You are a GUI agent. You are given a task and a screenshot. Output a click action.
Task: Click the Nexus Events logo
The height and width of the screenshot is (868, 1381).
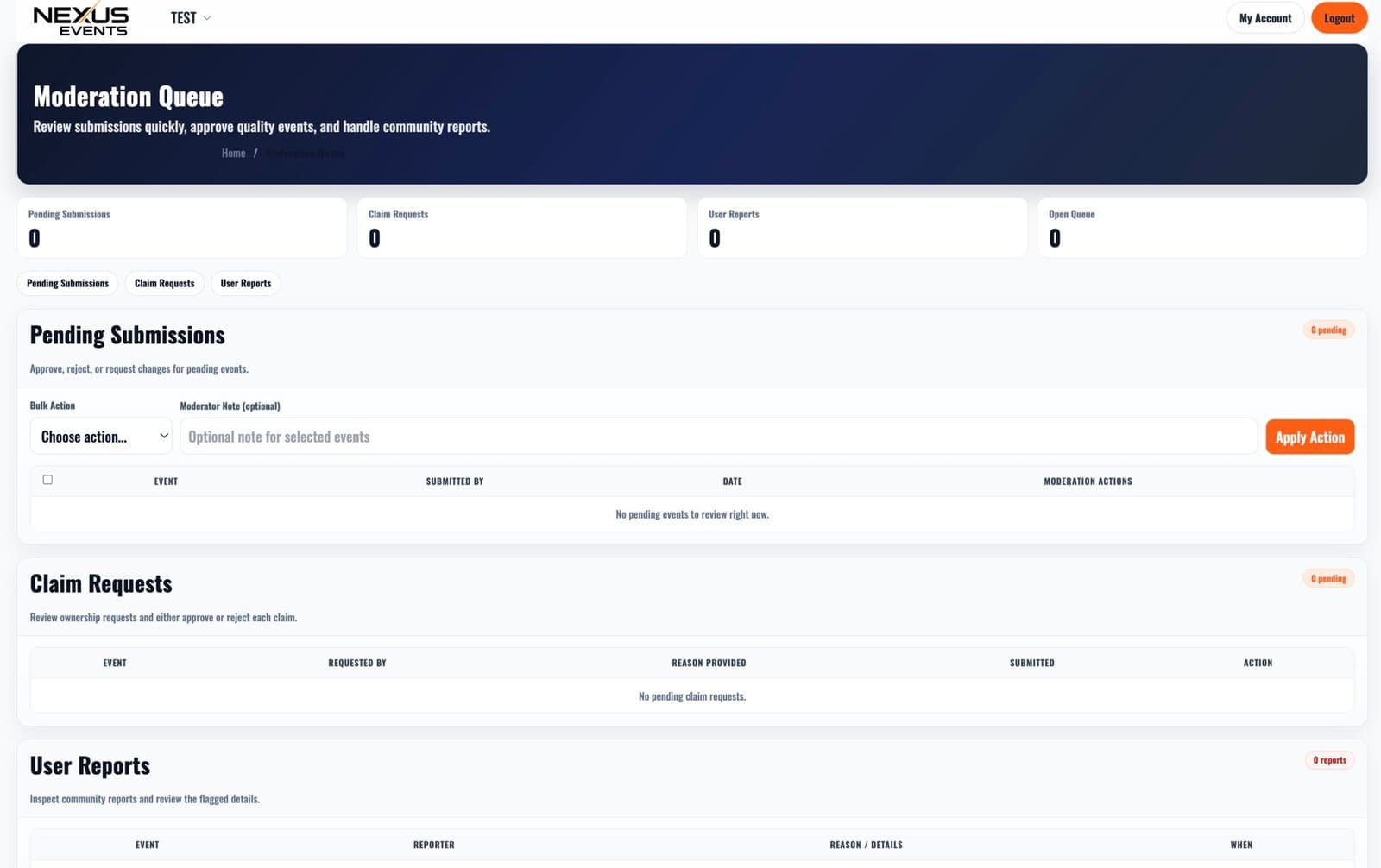pos(80,18)
